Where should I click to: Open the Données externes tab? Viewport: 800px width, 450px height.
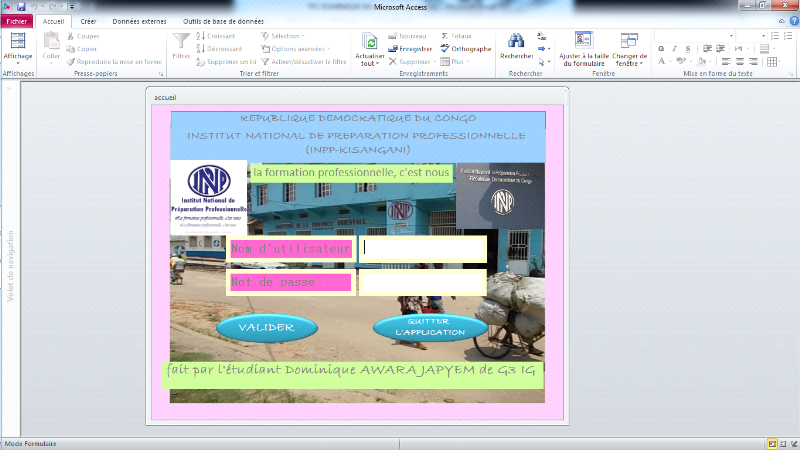(x=140, y=21)
